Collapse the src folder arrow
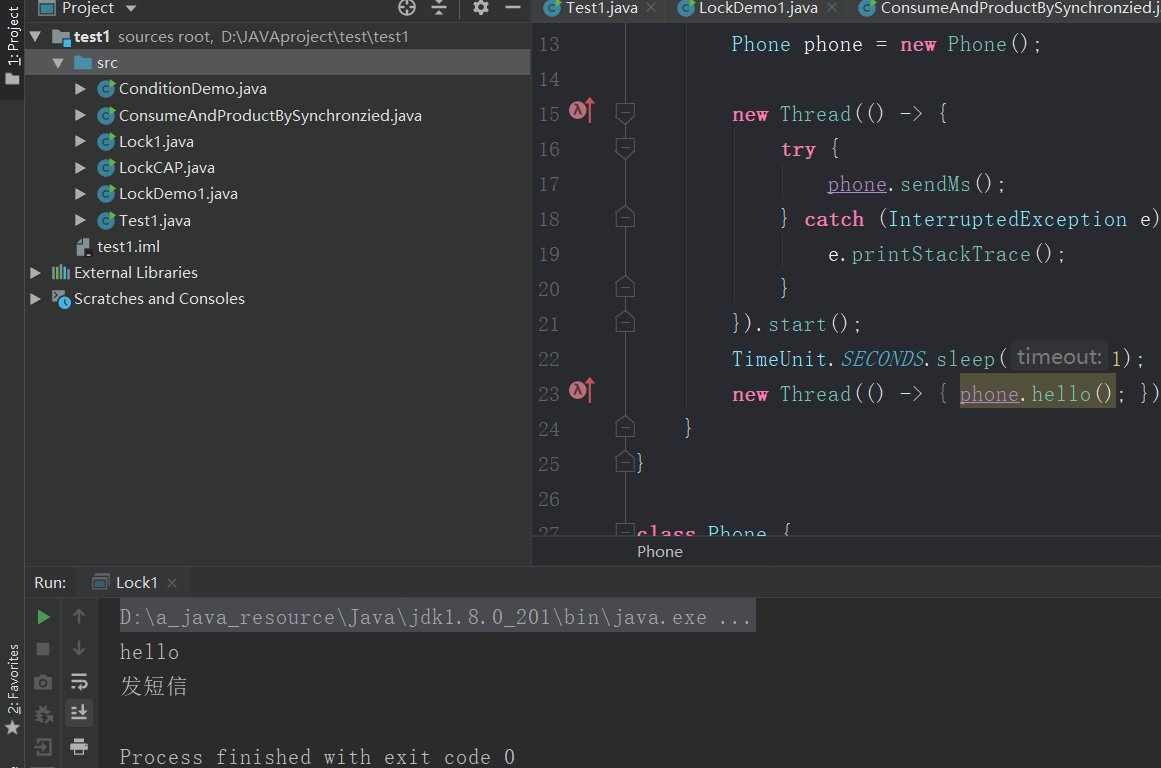1161x768 pixels. [58, 63]
